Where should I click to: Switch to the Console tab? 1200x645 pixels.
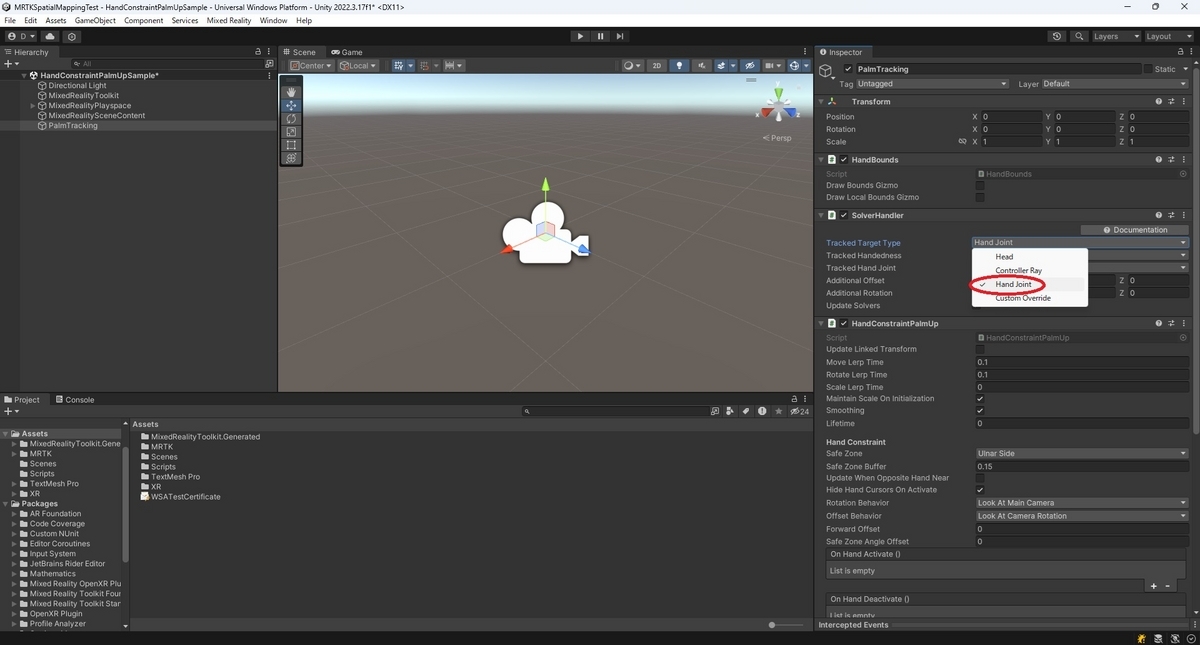[x=74, y=400]
